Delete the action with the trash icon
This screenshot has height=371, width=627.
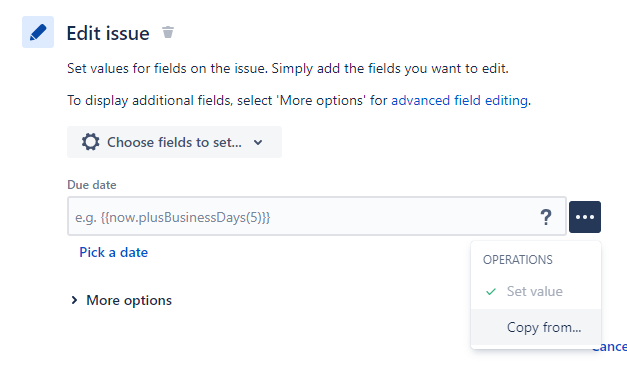click(168, 32)
